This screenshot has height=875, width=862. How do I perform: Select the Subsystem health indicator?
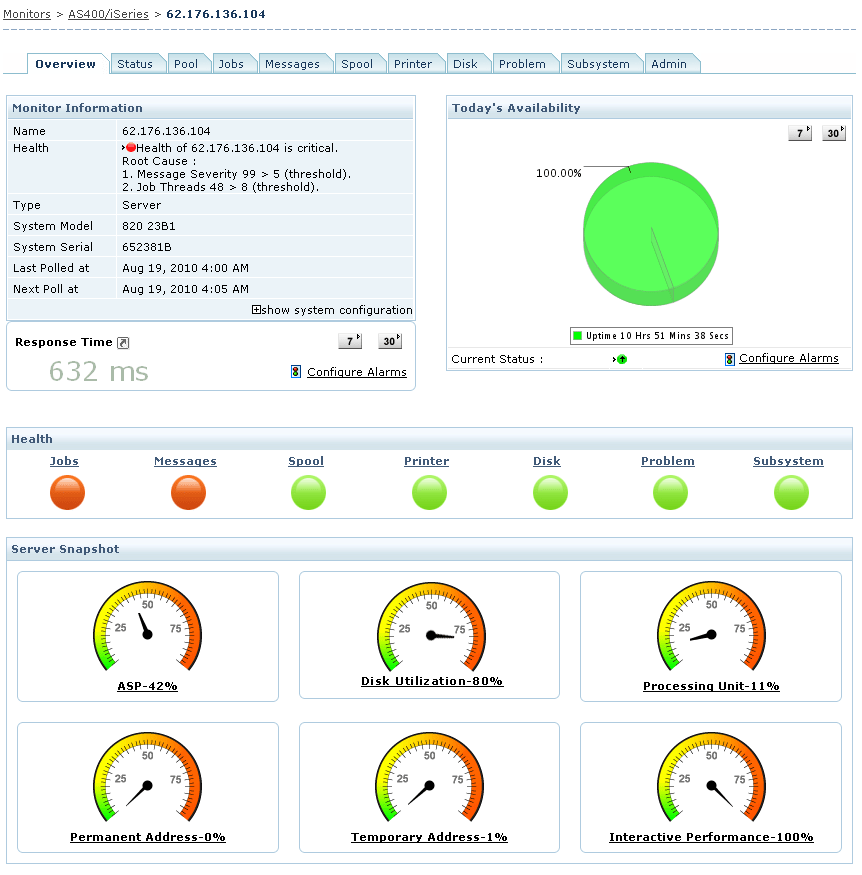tap(790, 492)
